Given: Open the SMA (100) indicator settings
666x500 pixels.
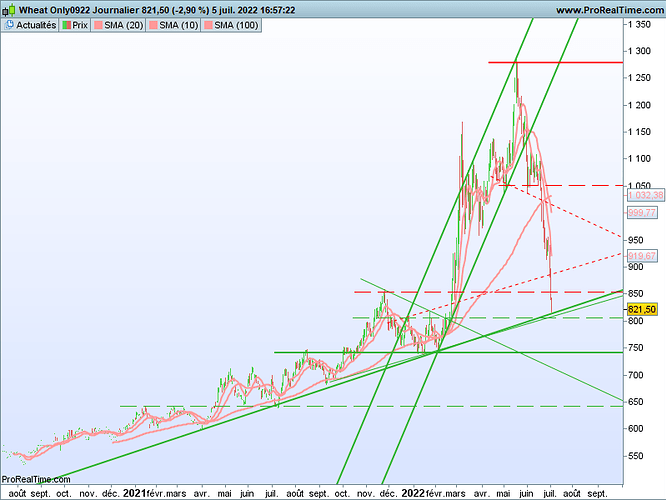Looking at the screenshot, I should (x=236, y=24).
